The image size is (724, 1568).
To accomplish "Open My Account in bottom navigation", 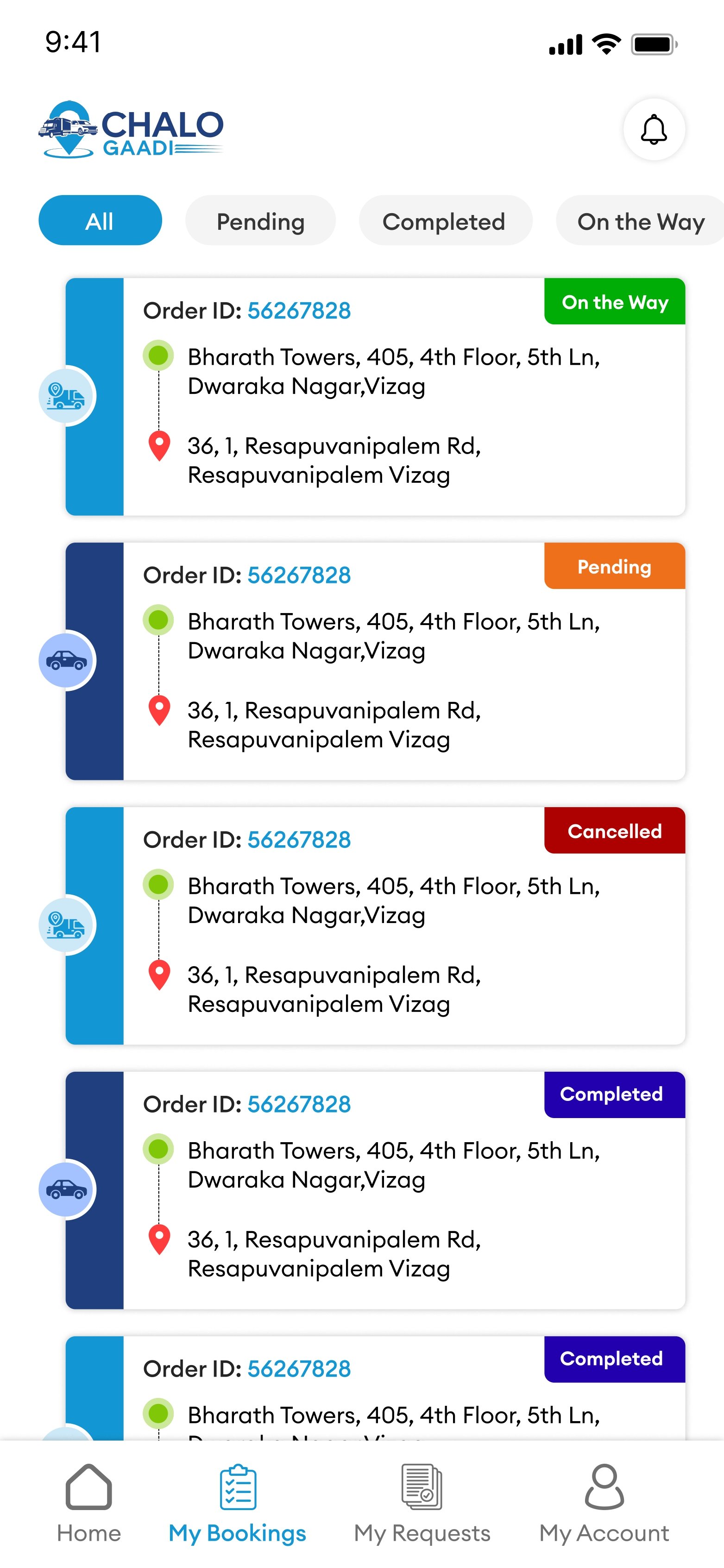I will 604,1503.
